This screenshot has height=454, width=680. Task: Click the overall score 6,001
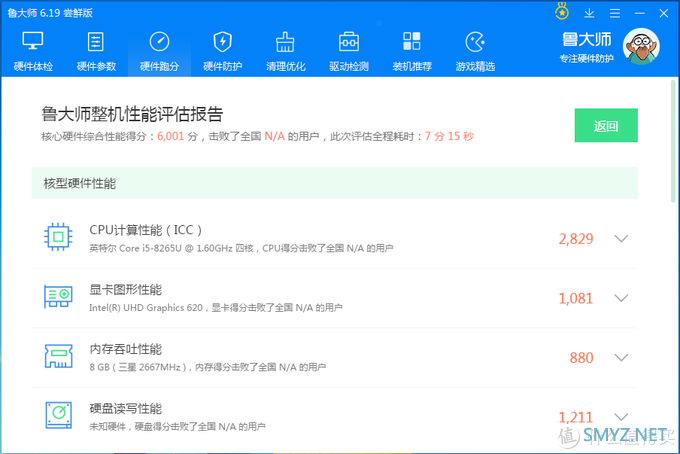pyautogui.click(x=171, y=136)
